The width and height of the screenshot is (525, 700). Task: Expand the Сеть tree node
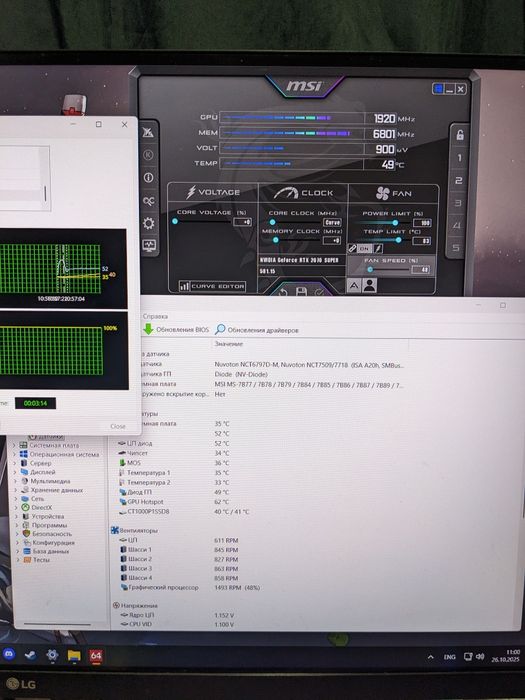click(x=15, y=499)
